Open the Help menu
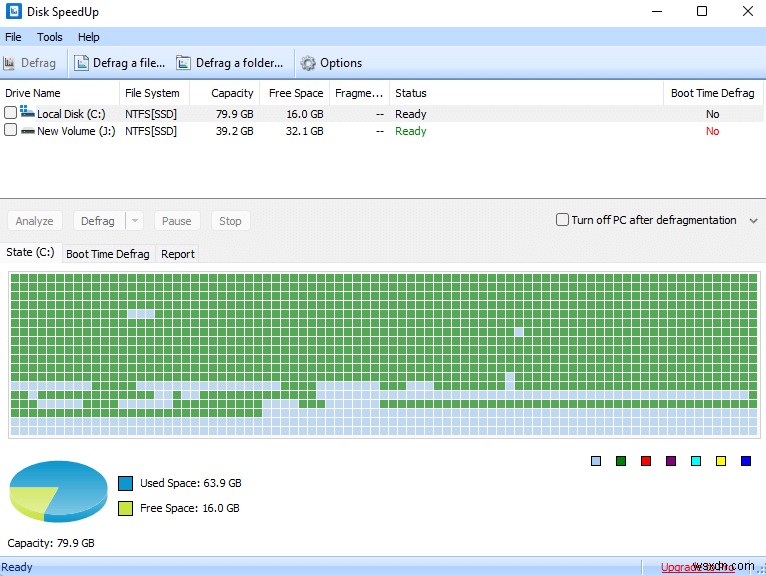This screenshot has height=576, width=766. (88, 37)
